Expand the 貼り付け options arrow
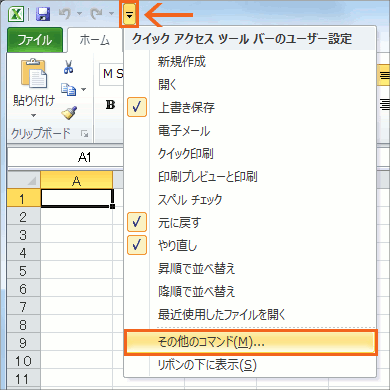 pyautogui.click(x=33, y=115)
